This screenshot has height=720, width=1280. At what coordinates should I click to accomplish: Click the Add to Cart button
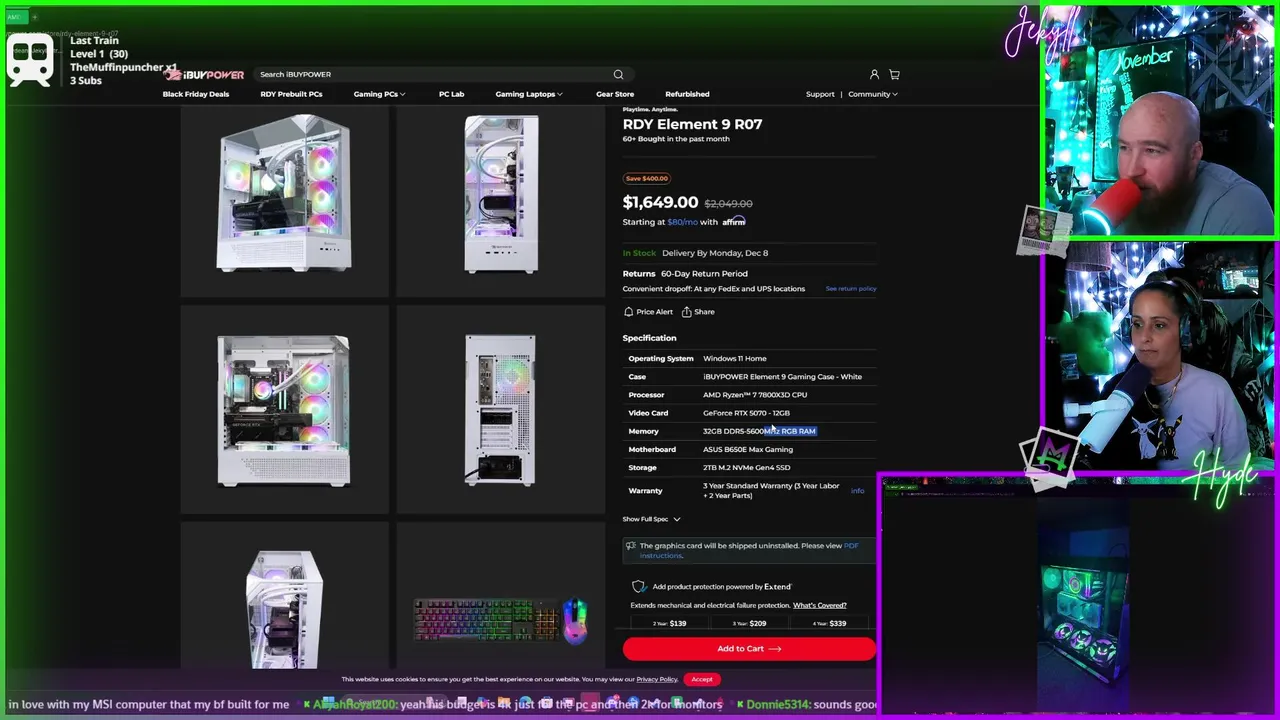tap(749, 649)
